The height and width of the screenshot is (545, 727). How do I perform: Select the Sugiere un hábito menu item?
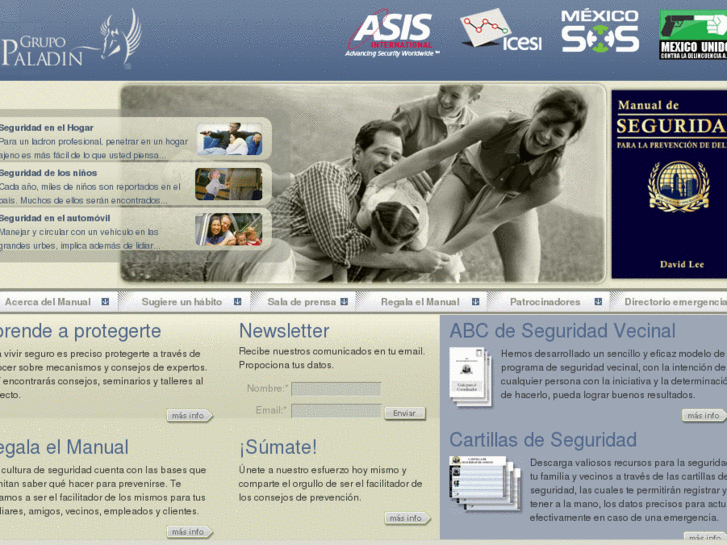click(182, 302)
